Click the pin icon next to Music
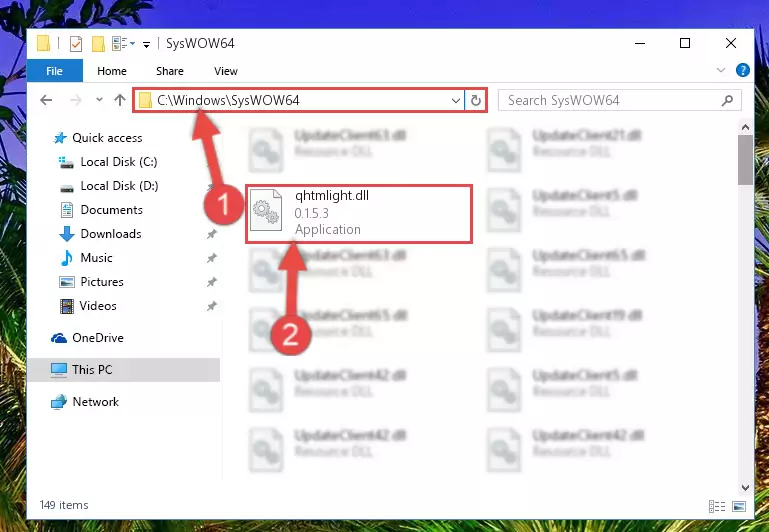Viewport: 769px width, 532px height. point(211,258)
